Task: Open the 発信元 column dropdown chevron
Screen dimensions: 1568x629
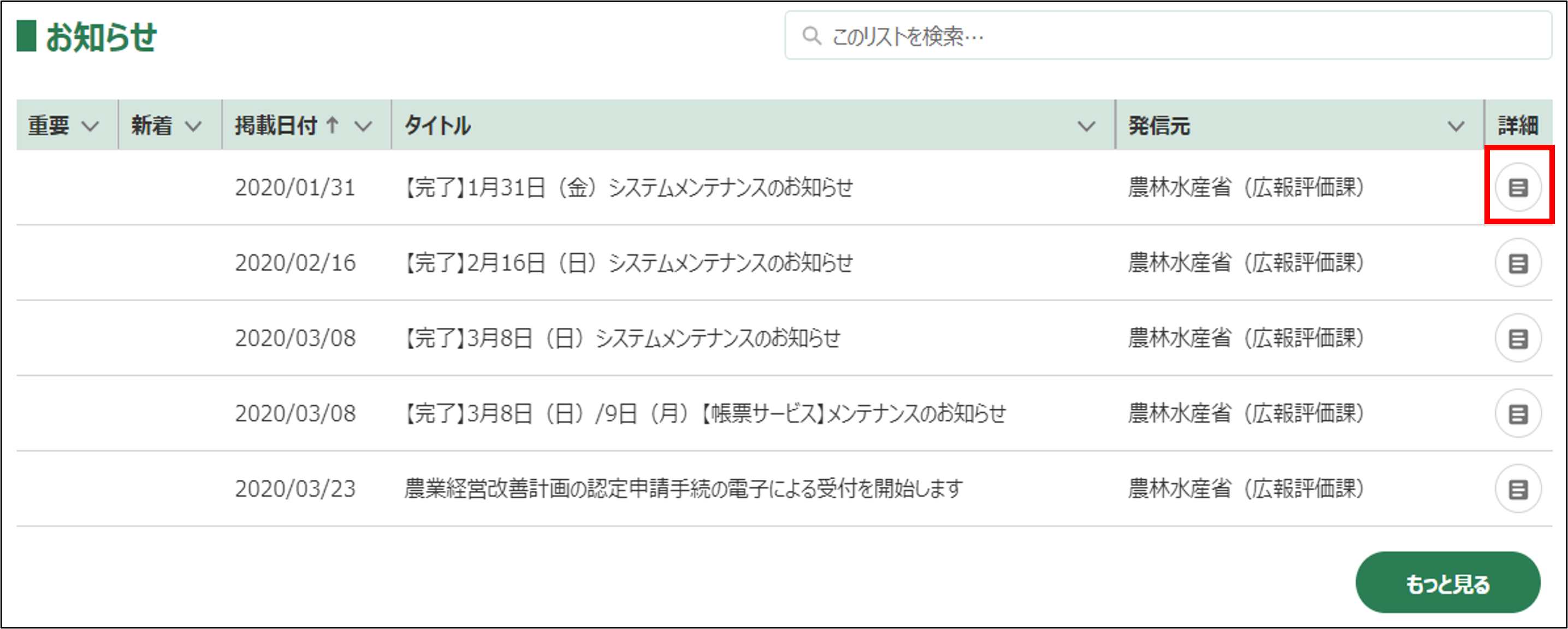Action: click(x=1455, y=126)
